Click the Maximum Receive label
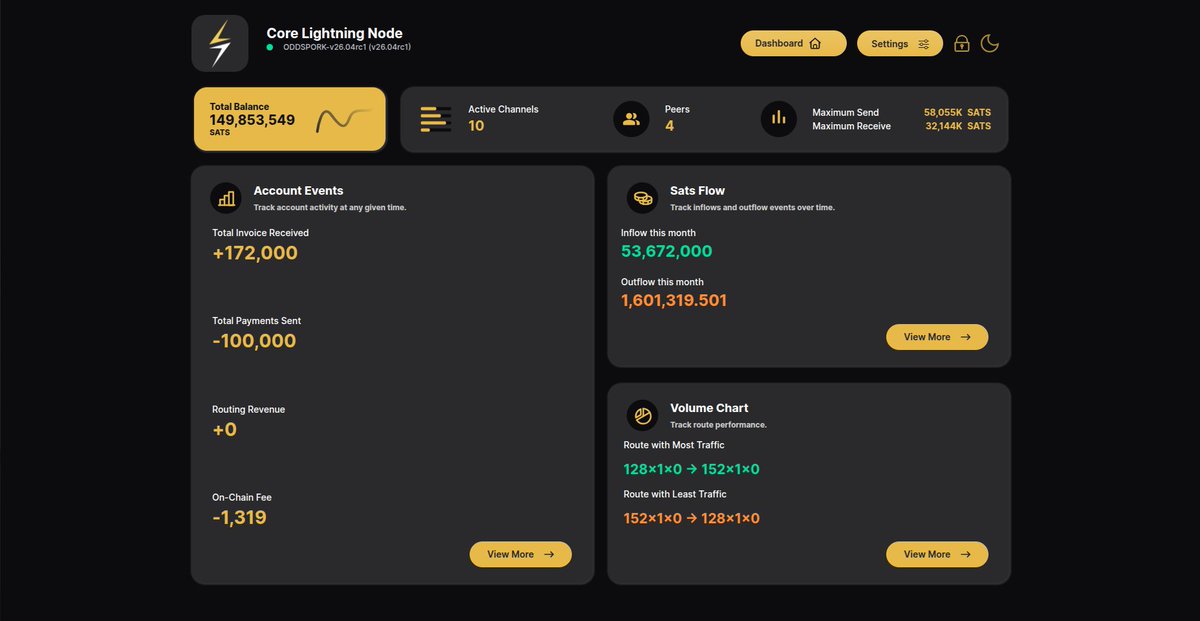1200x621 pixels. pyautogui.click(x=851, y=126)
